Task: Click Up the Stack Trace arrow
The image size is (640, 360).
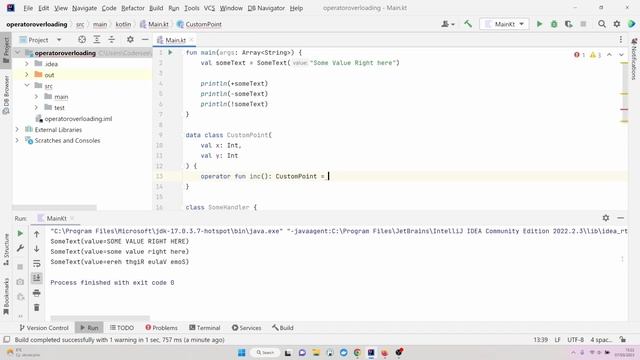Action: coord(36,234)
